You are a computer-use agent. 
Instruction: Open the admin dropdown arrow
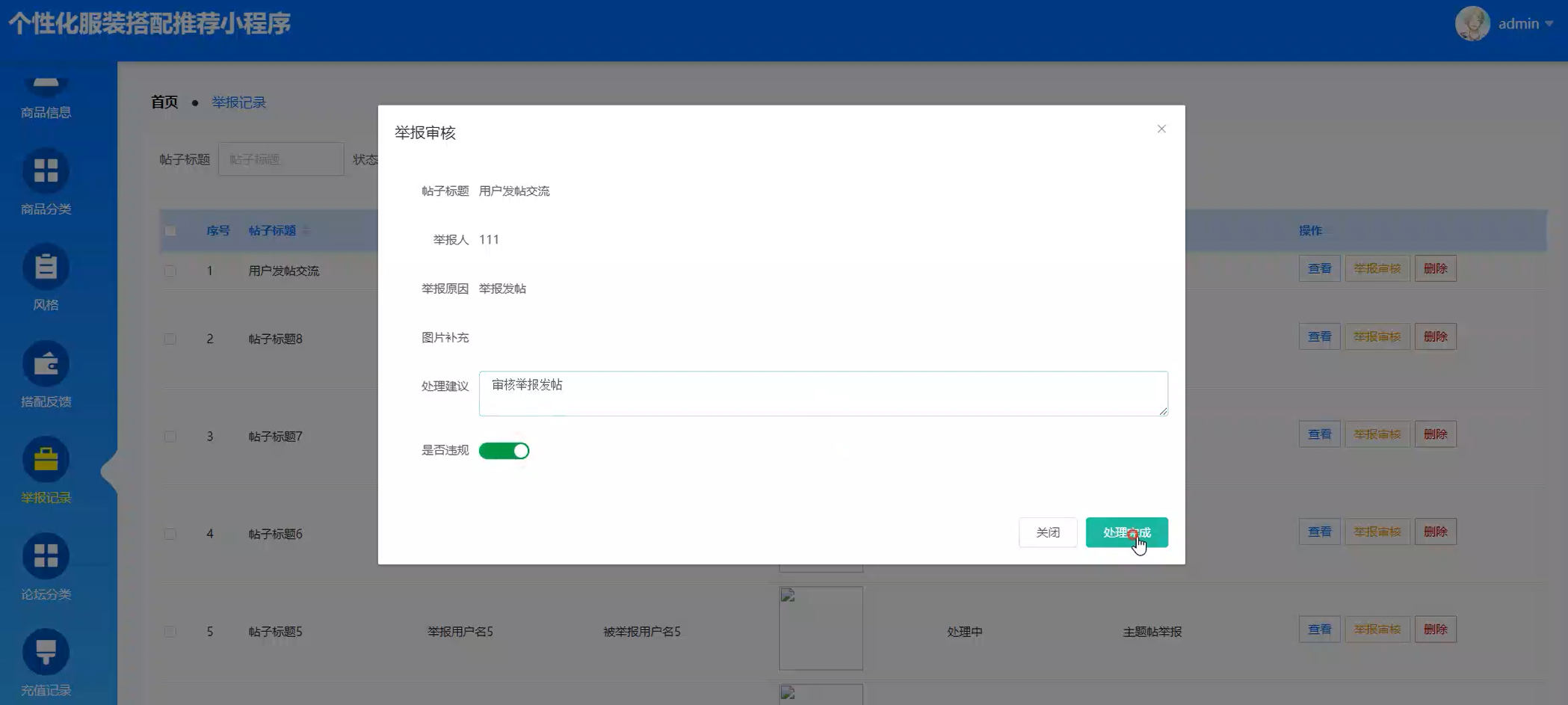(x=1549, y=24)
